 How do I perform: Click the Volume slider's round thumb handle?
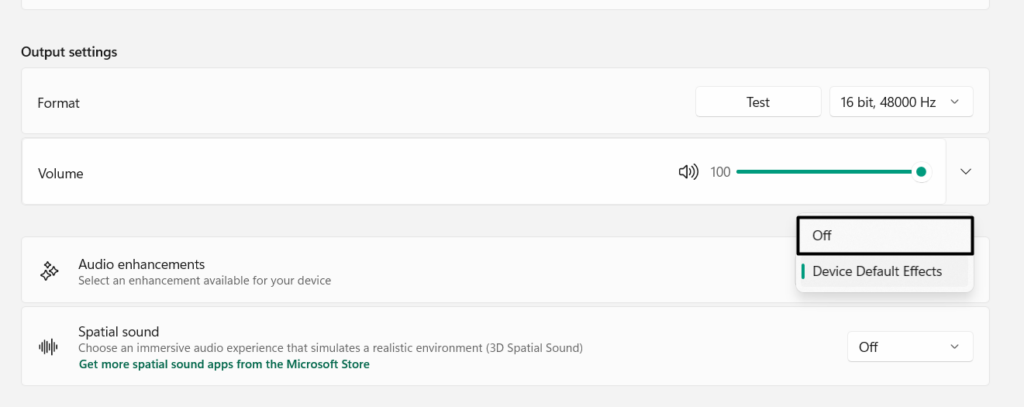point(921,172)
